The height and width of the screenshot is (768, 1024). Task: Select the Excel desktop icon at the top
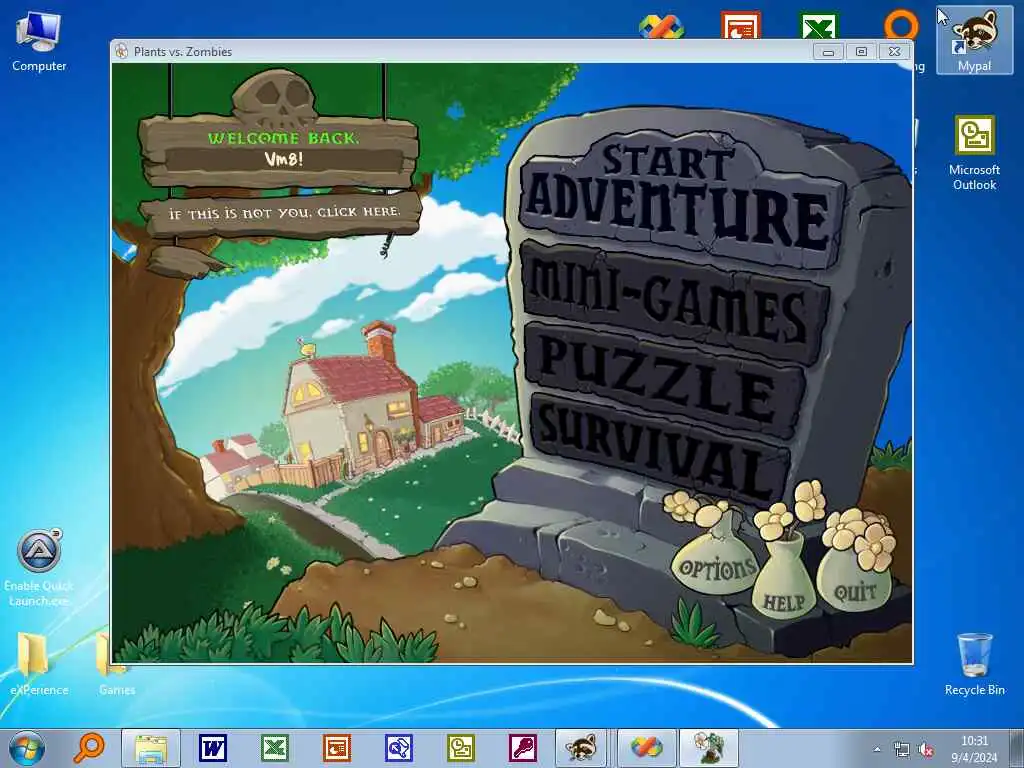pyautogui.click(x=818, y=25)
